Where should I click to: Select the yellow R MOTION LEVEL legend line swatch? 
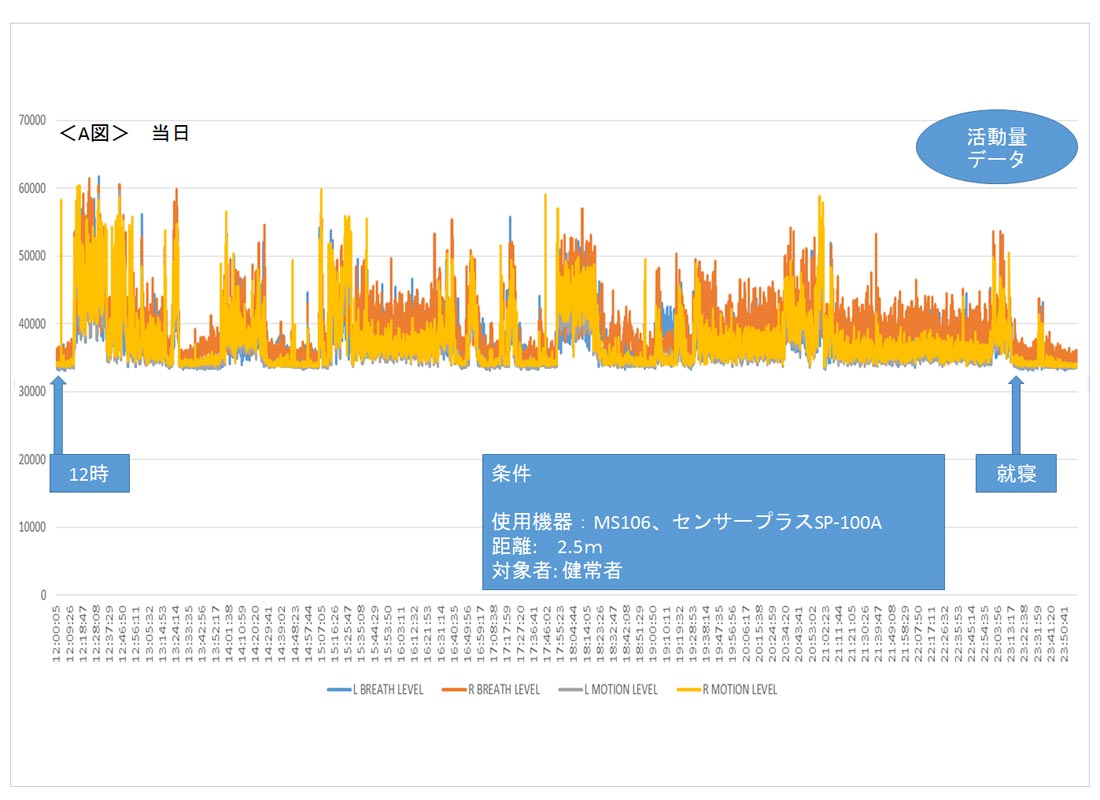[688, 690]
